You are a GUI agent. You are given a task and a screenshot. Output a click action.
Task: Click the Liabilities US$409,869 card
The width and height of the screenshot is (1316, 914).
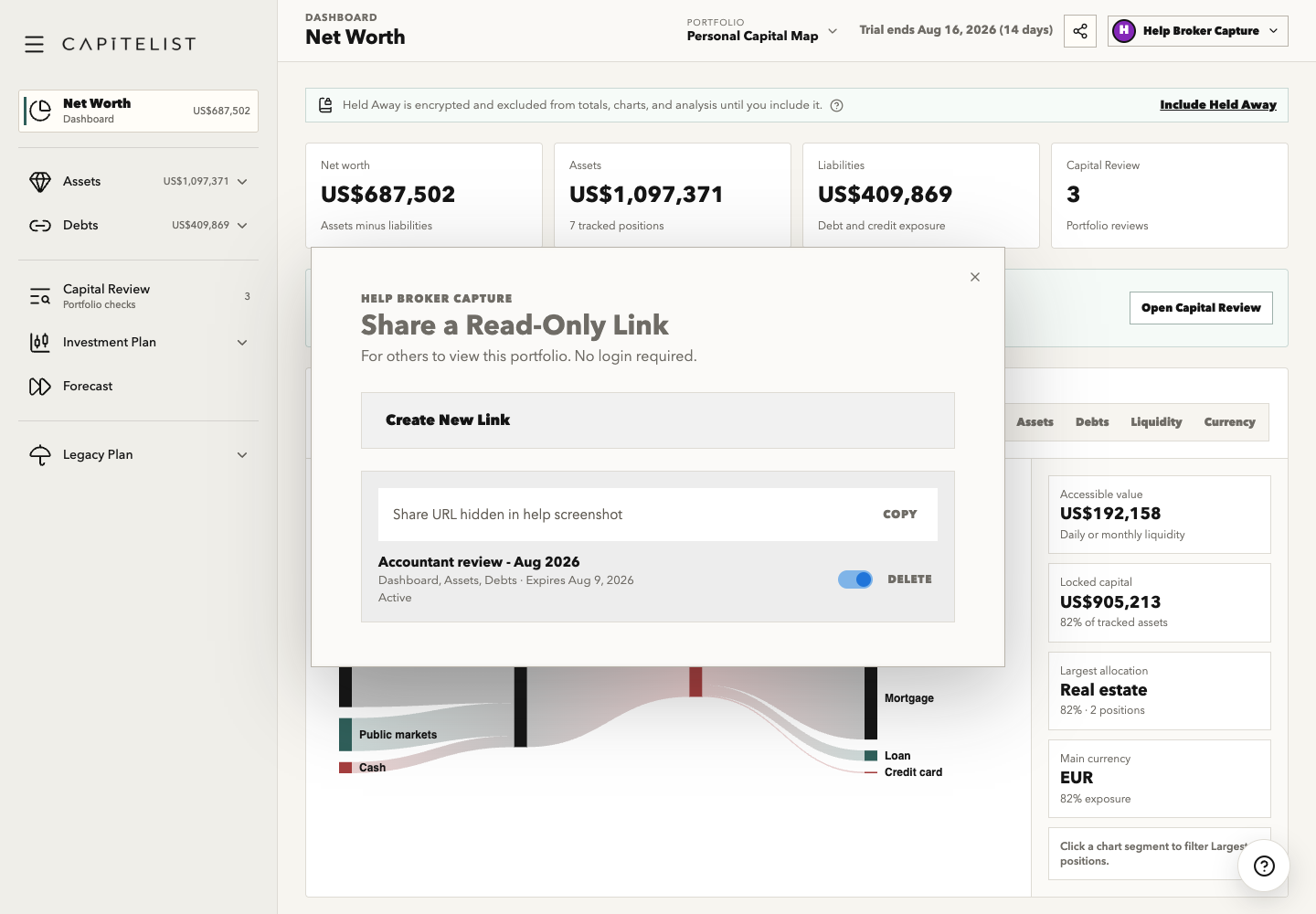(921, 196)
